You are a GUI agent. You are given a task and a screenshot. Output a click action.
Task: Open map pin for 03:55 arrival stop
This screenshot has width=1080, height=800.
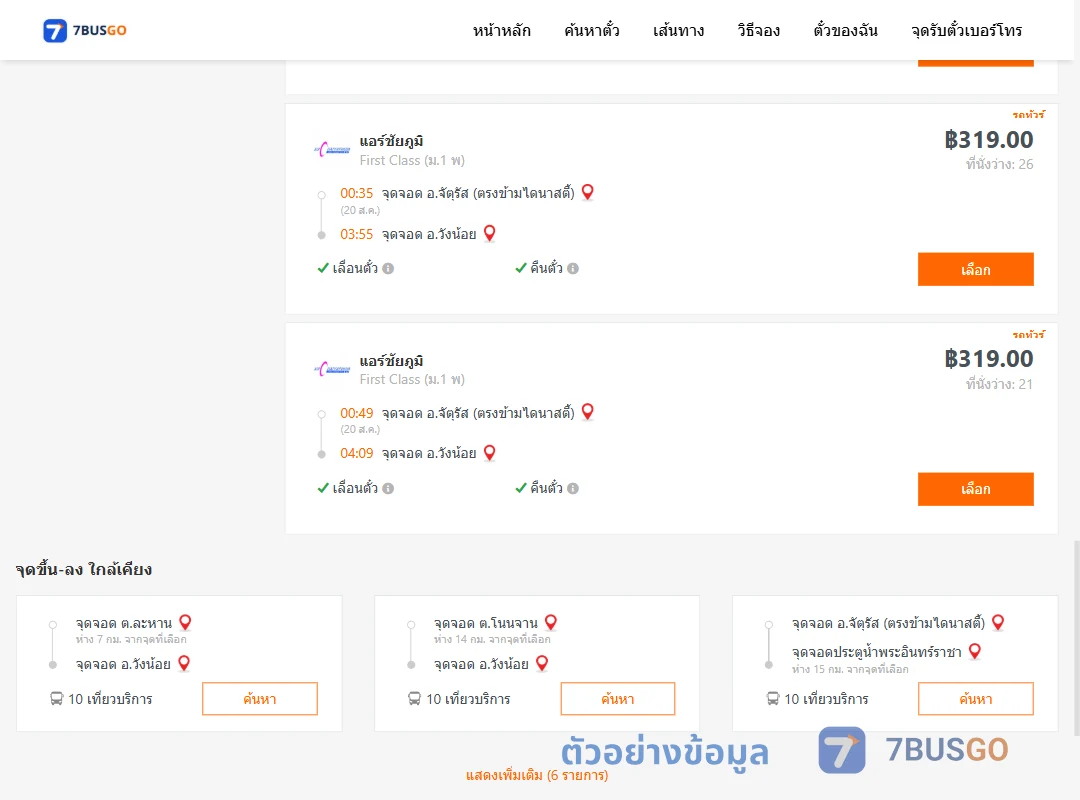490,234
